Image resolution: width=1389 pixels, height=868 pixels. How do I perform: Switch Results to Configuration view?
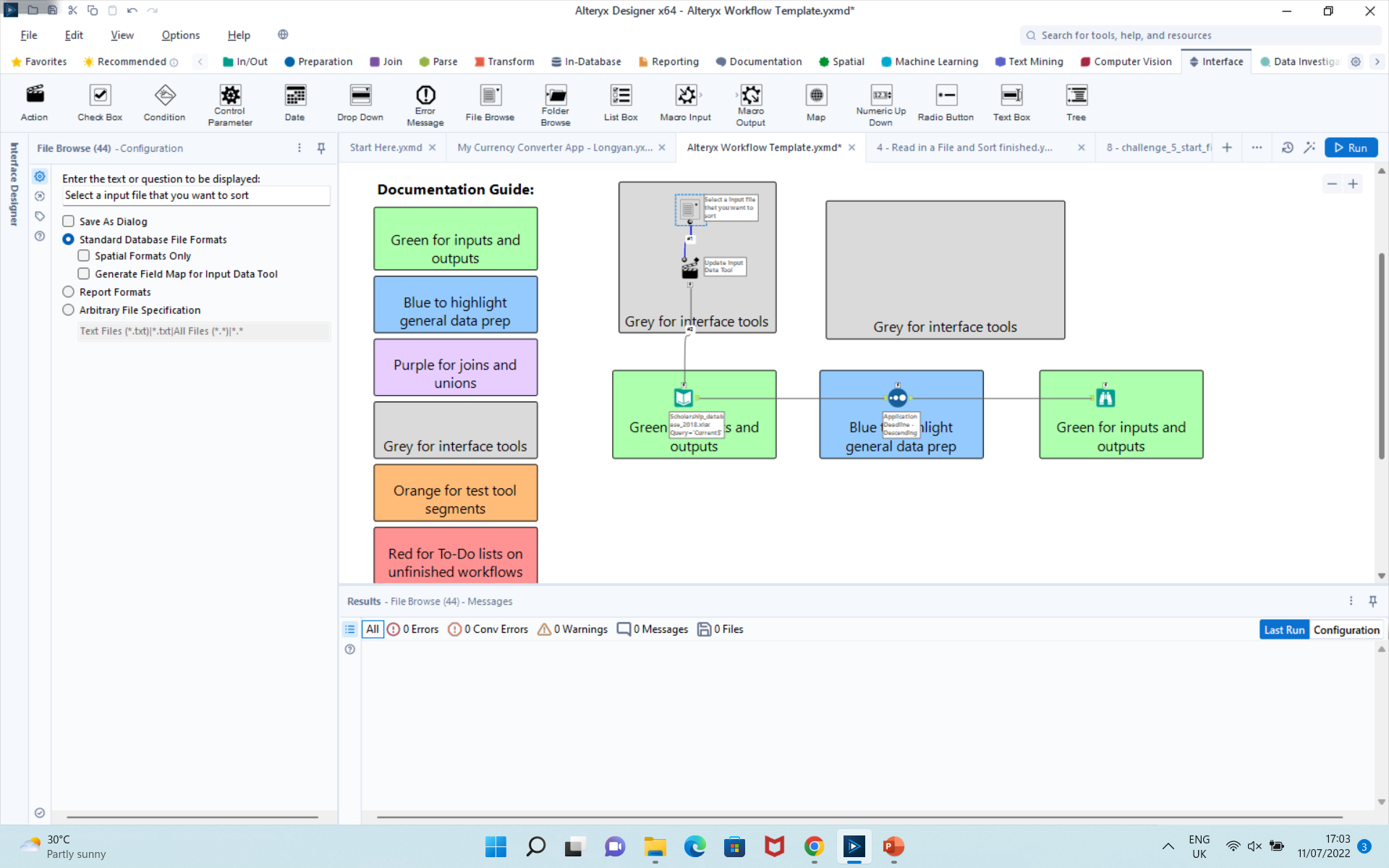[1346, 630]
